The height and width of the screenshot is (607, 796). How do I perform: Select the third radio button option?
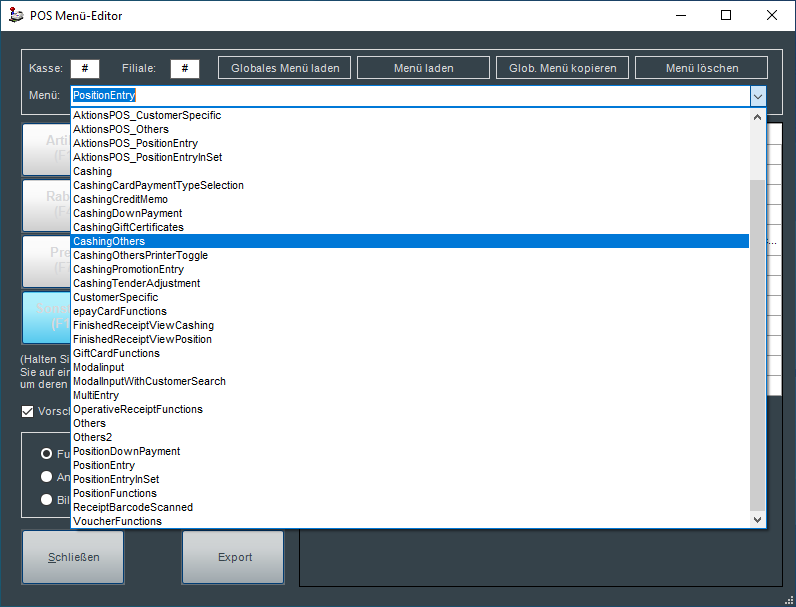46,499
